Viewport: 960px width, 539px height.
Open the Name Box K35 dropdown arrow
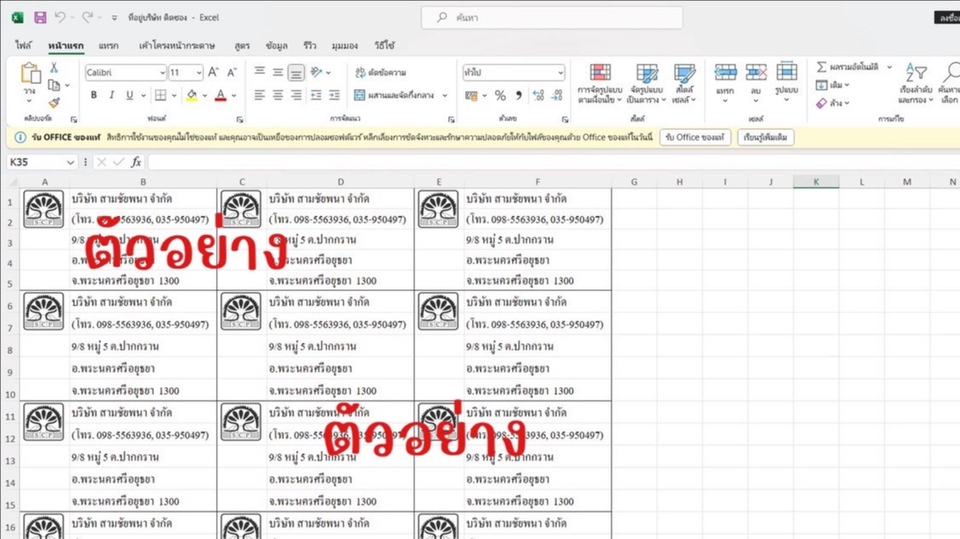pos(70,162)
